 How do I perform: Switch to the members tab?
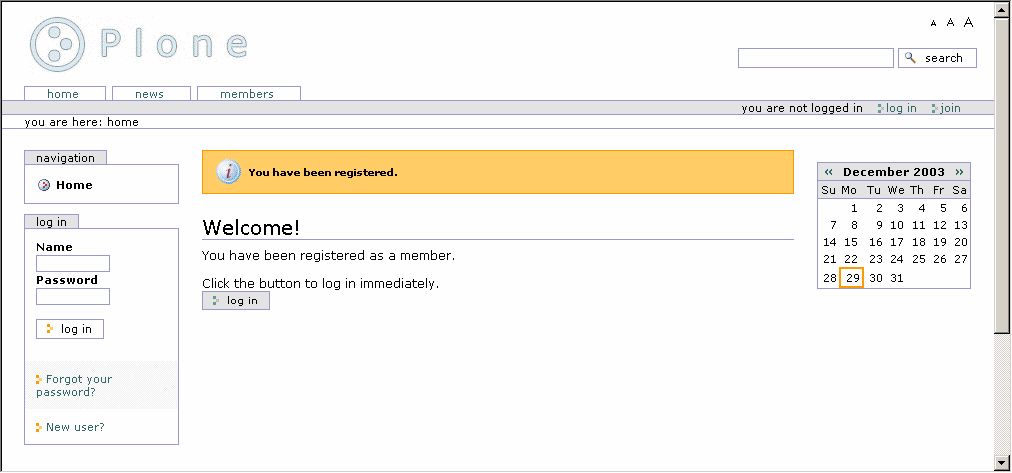pyautogui.click(x=247, y=94)
